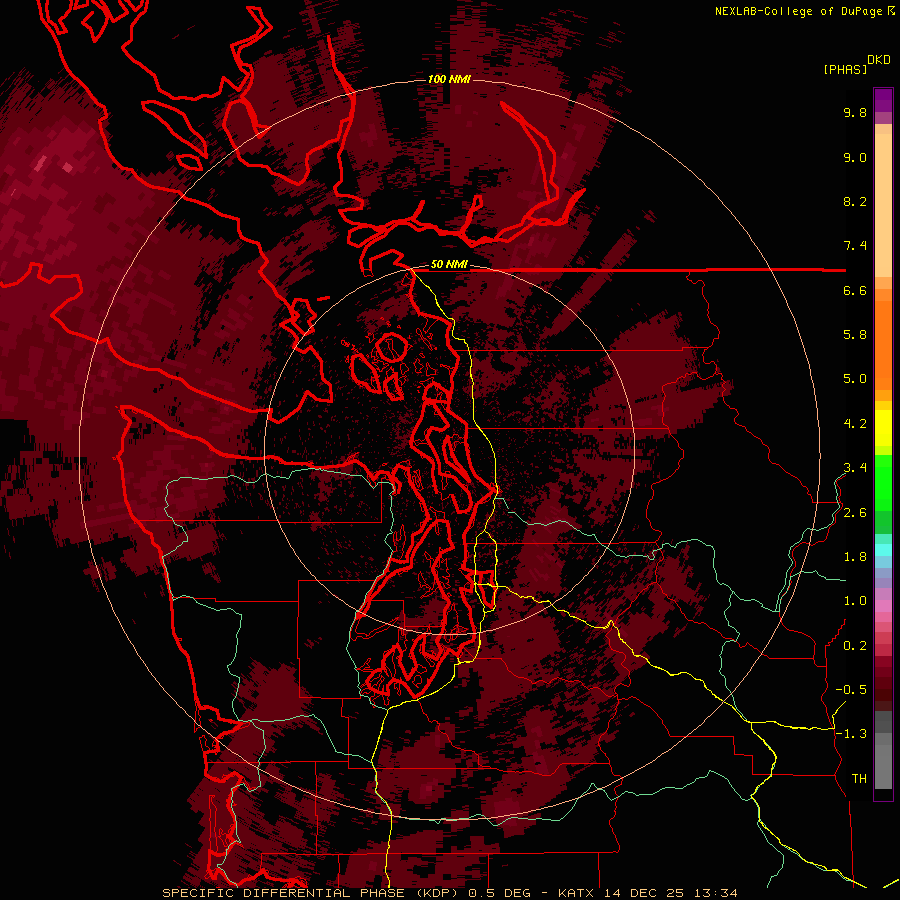Click the 1.0 scale value
900x900 pixels.
coord(855,601)
